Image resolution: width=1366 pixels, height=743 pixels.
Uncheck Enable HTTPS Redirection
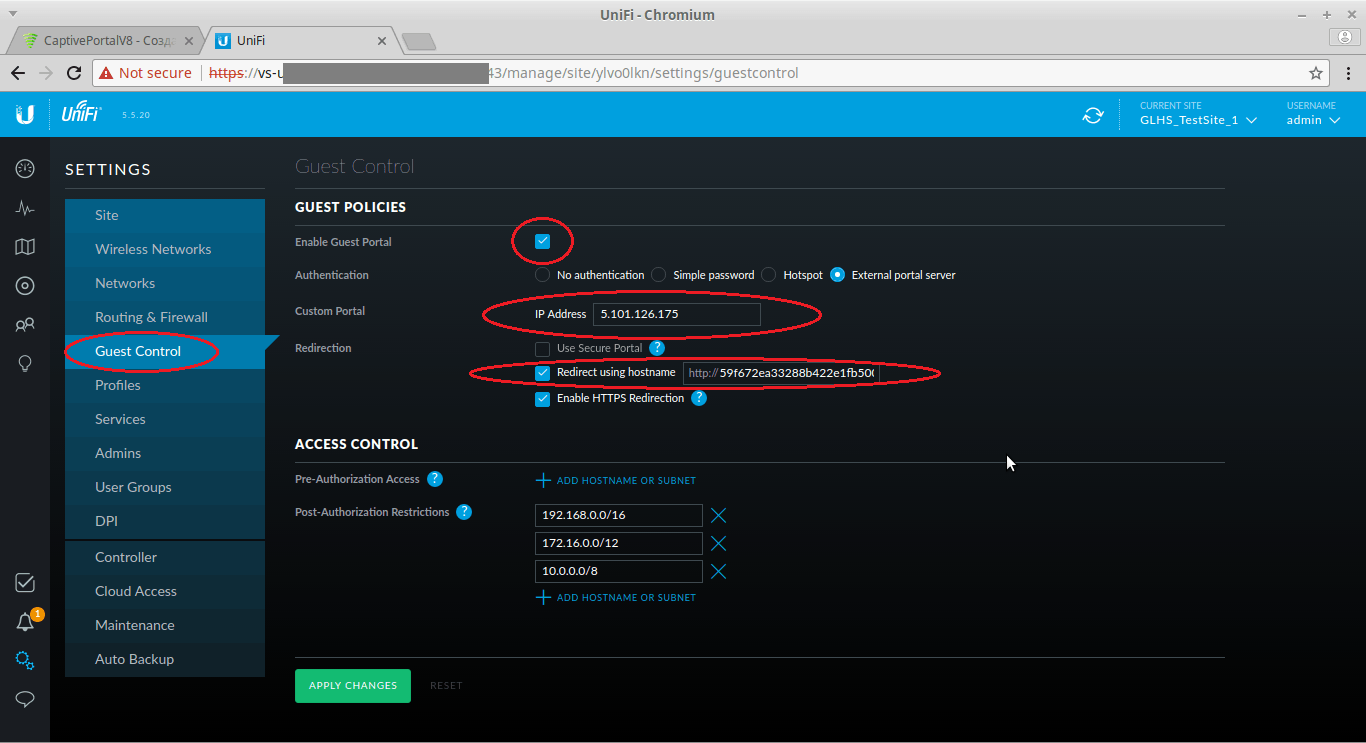pyautogui.click(x=542, y=399)
